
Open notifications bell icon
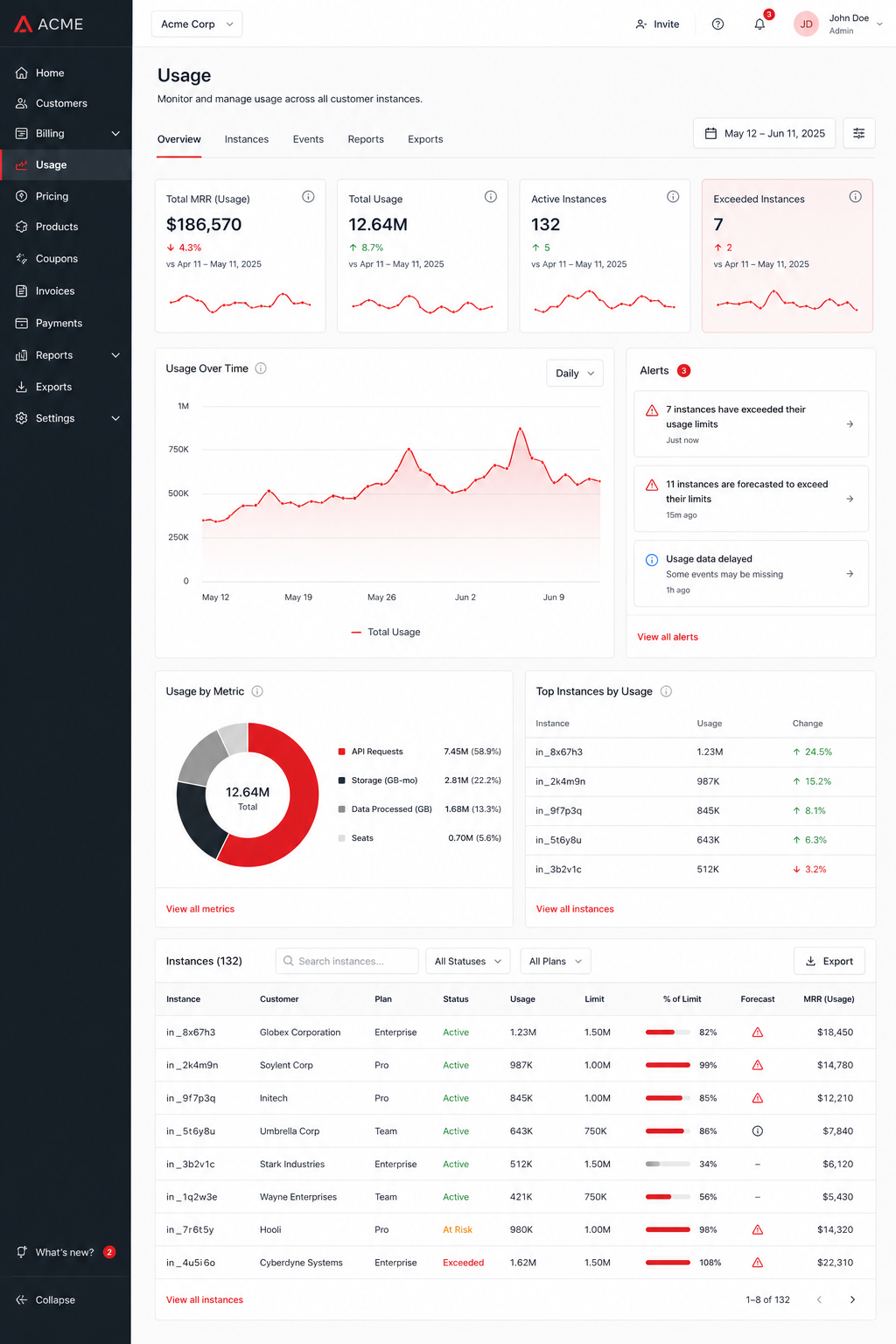point(759,24)
